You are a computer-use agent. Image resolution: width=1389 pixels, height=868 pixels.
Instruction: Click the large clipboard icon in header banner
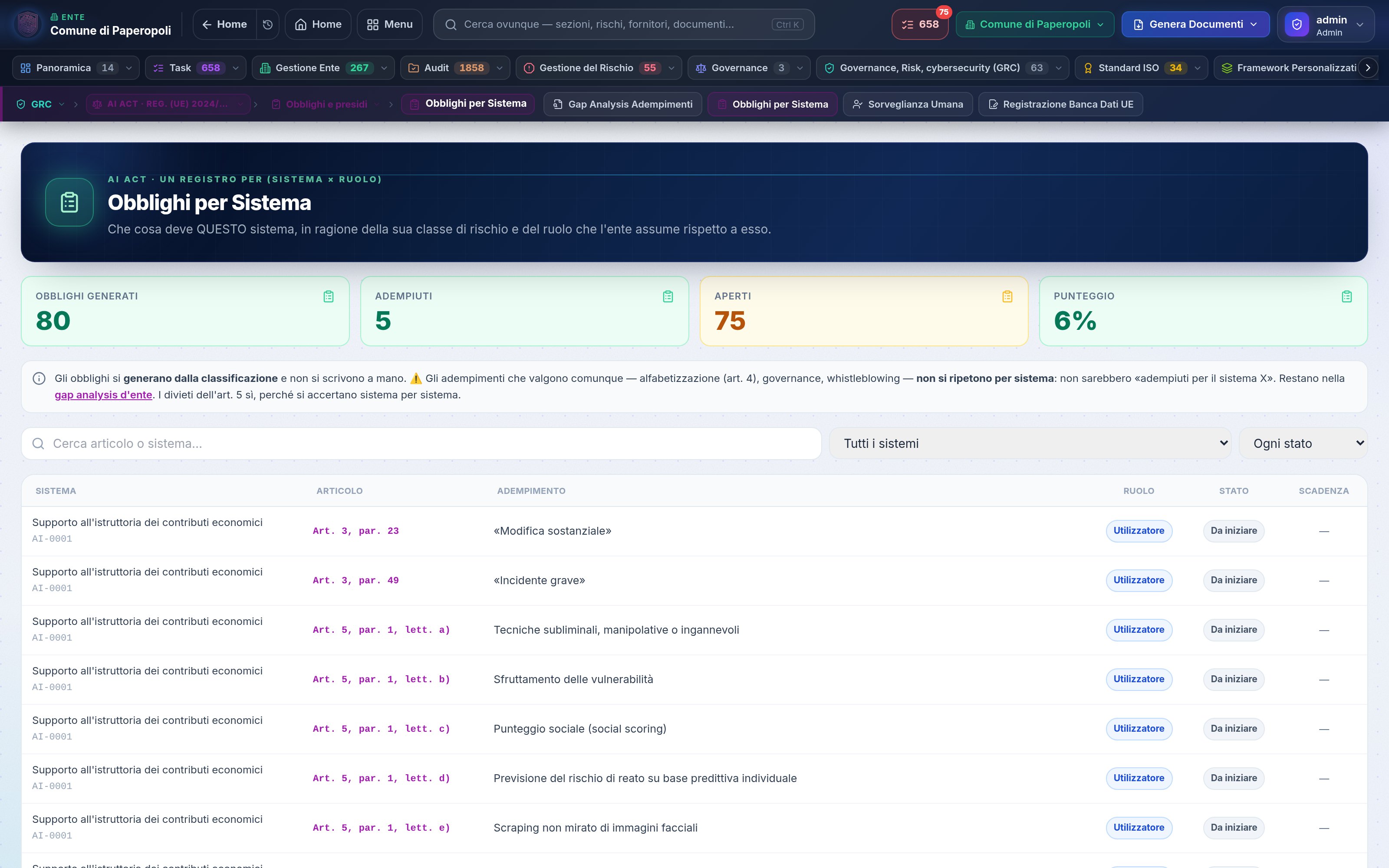pyautogui.click(x=69, y=202)
